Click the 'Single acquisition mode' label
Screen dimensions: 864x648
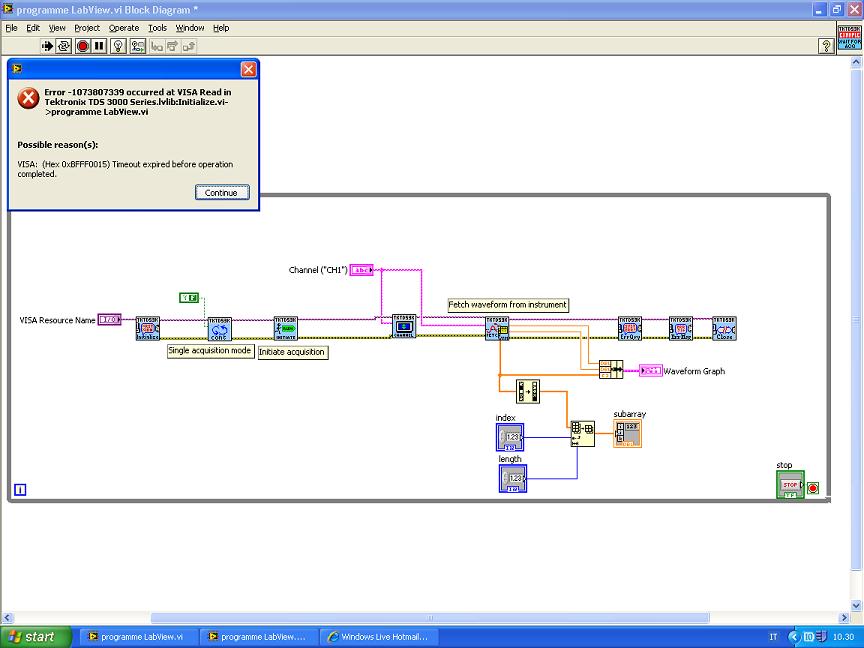click(x=210, y=351)
